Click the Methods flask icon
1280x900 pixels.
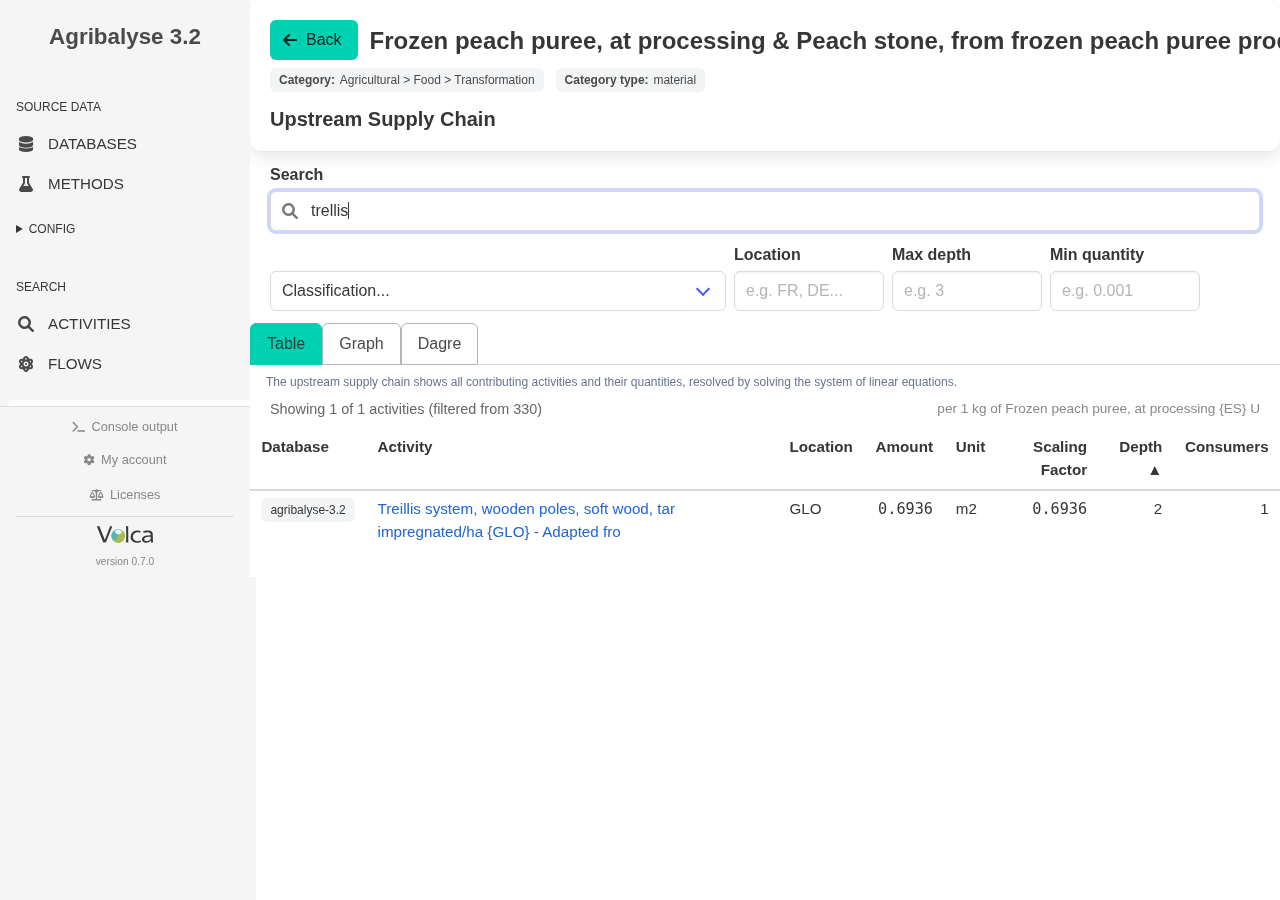(x=26, y=184)
